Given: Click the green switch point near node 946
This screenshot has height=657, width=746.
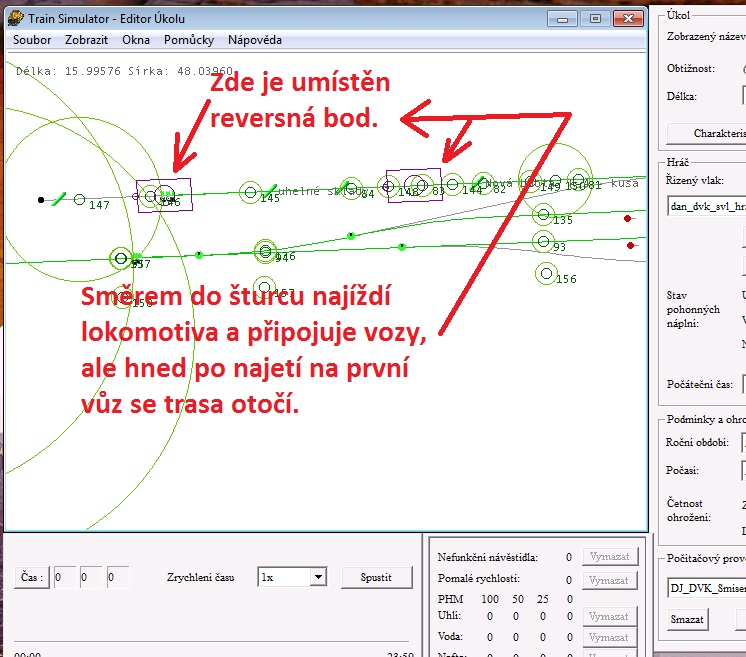Looking at the screenshot, I should pos(199,255).
